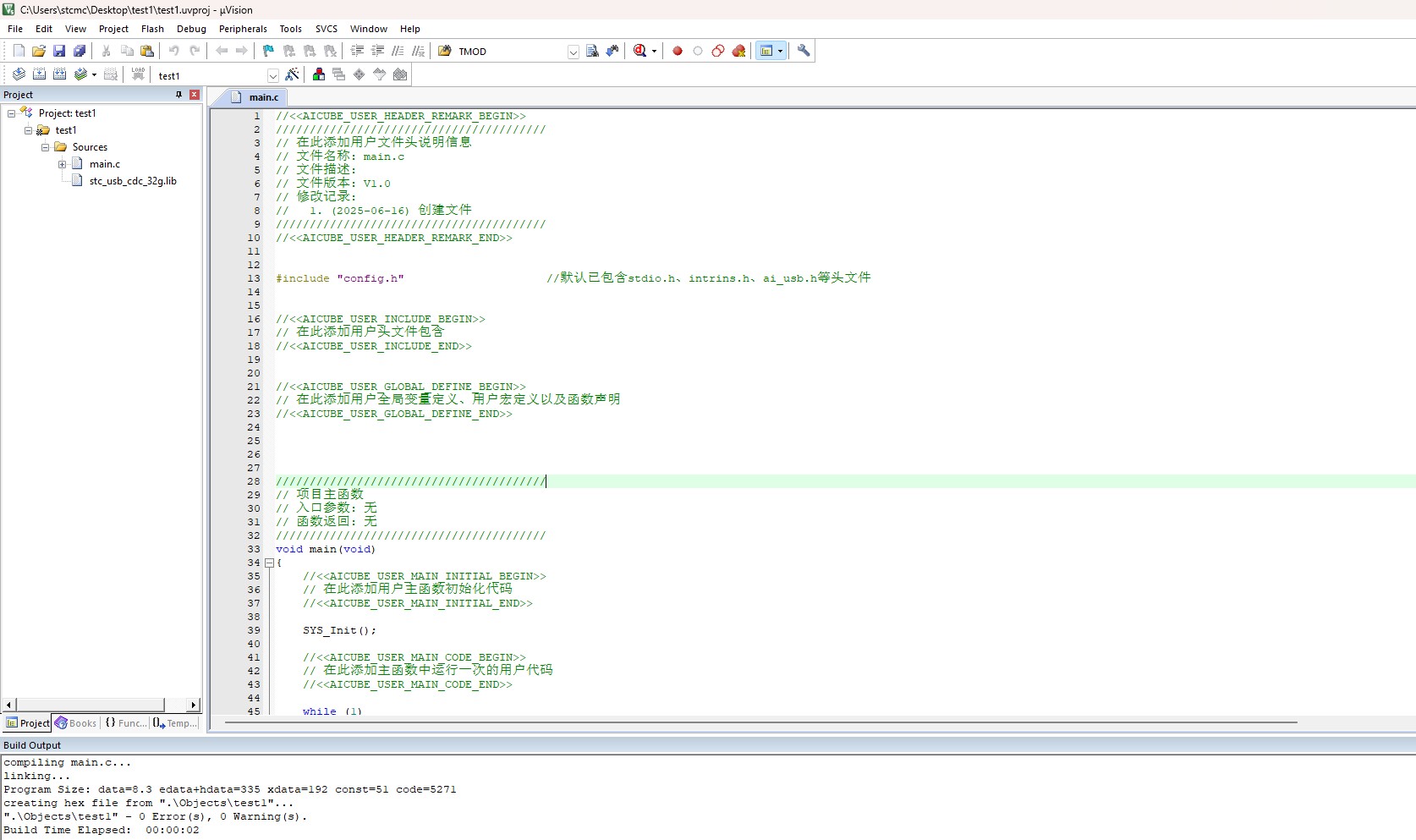Viewport: 1416px width, 840px height.
Task: Click the Redo arrow icon
Action: (195, 51)
